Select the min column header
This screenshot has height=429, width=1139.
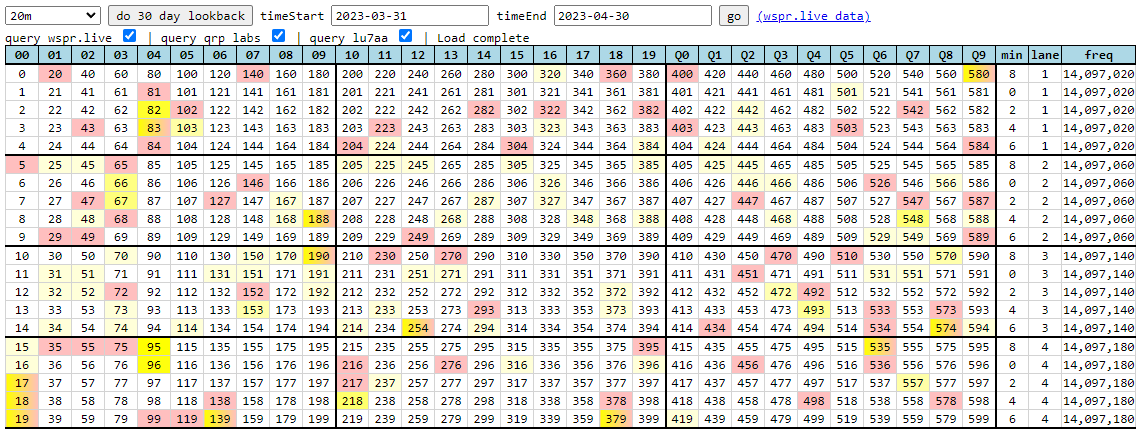(x=1012, y=55)
